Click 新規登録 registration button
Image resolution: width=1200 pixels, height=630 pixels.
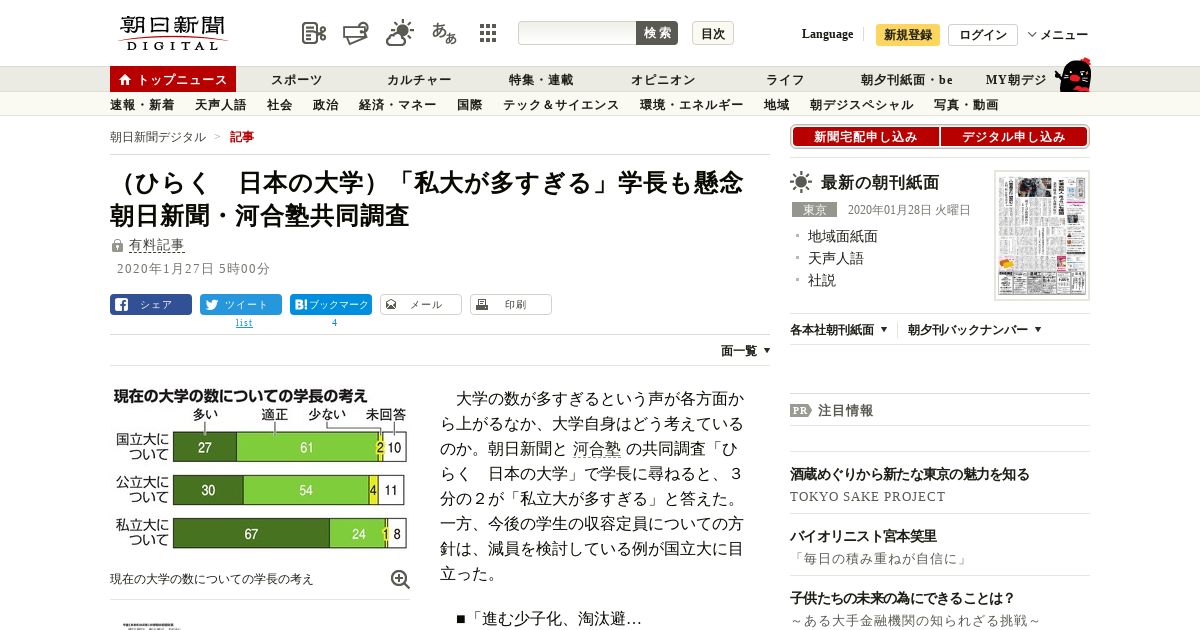point(908,35)
